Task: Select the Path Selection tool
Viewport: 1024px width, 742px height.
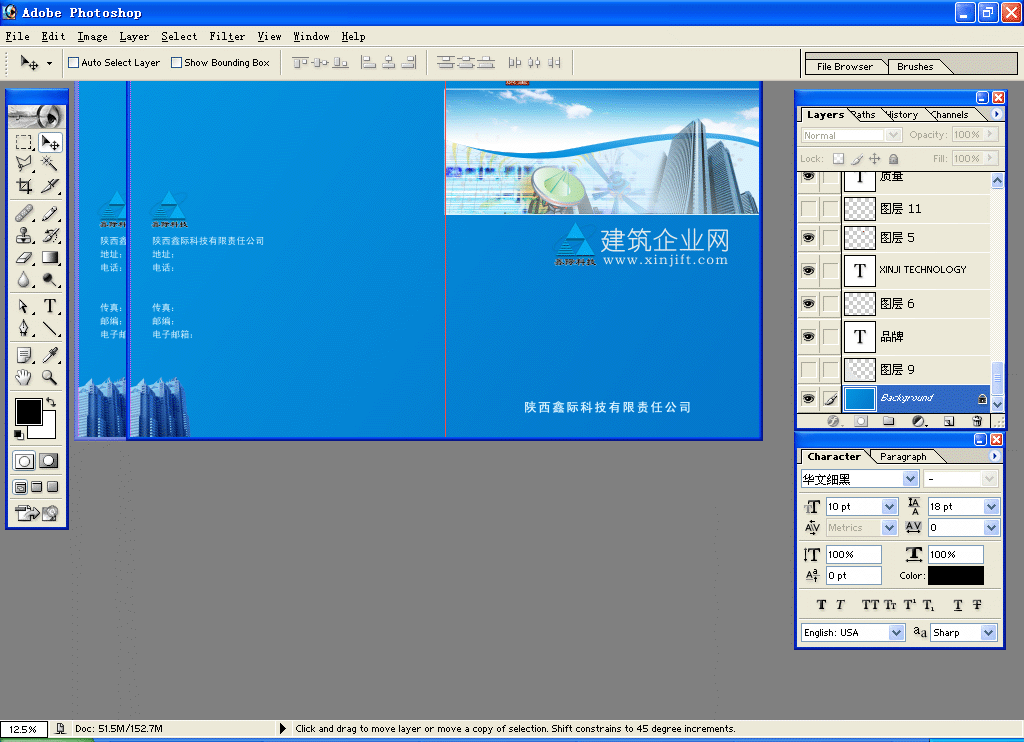Action: pyautogui.click(x=24, y=306)
